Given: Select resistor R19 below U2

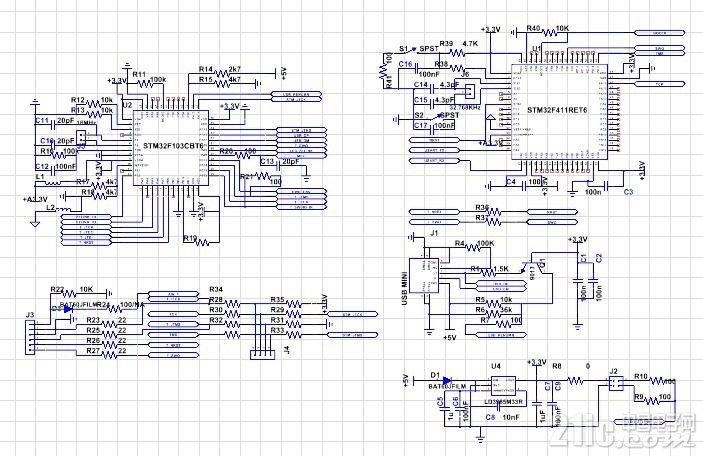Looking at the screenshot, I should pos(202,242).
